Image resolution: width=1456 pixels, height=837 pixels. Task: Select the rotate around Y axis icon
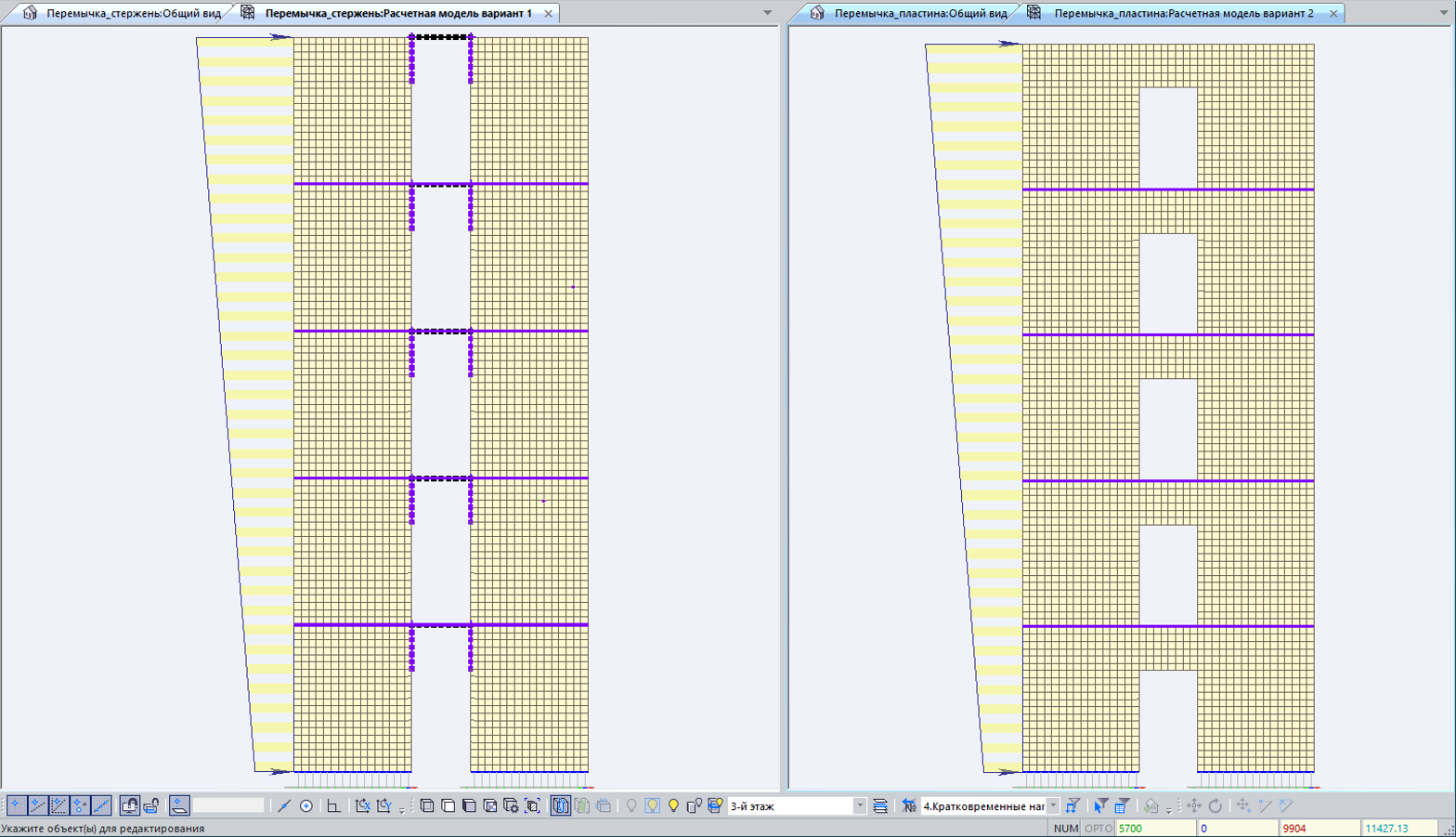(x=384, y=805)
